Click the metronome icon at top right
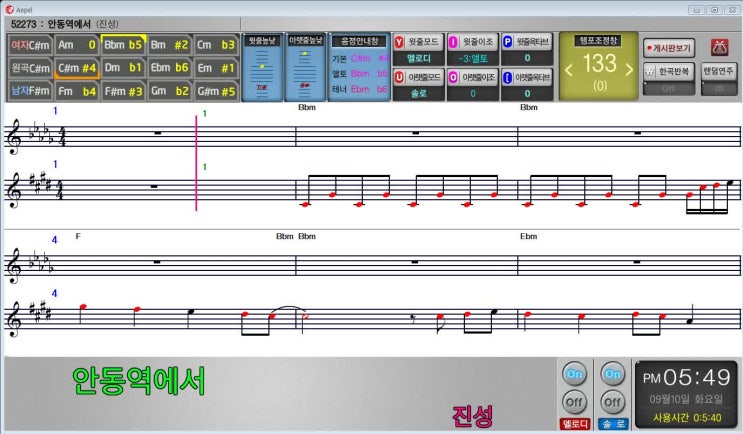The image size is (743, 434). 718,47
